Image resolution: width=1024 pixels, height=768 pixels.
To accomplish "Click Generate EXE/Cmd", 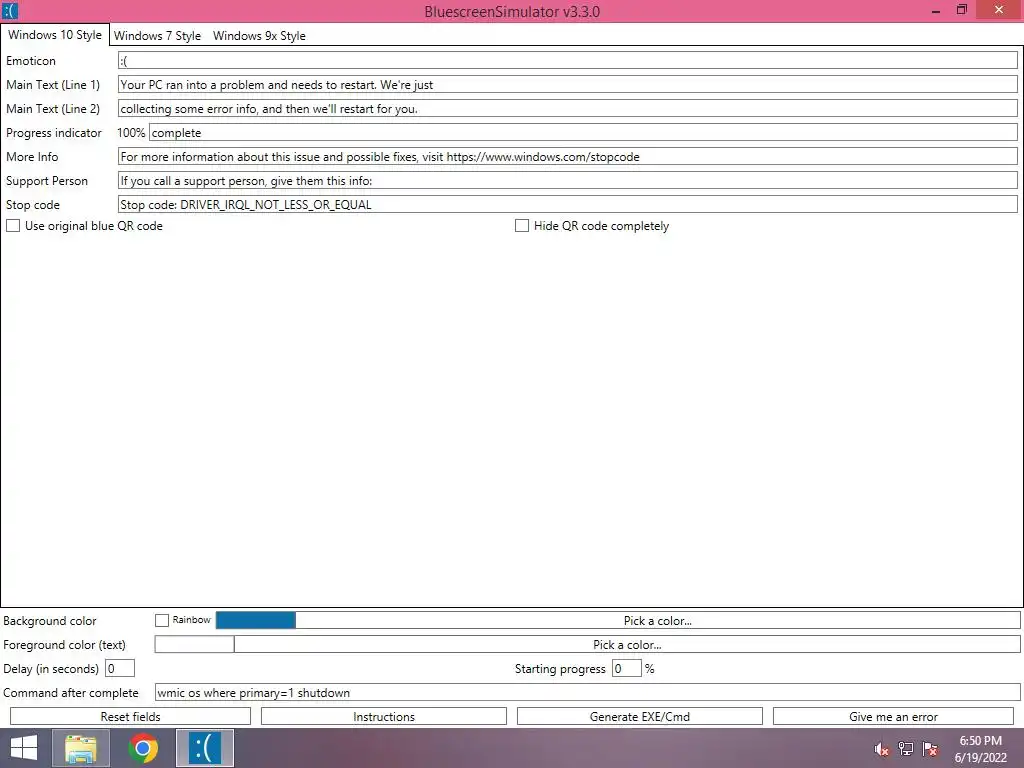I will coord(640,716).
